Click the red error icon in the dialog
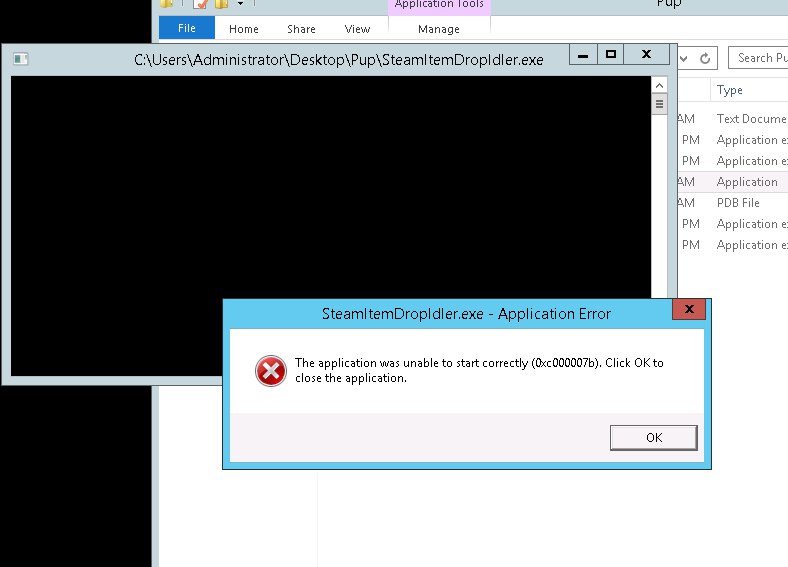 [x=271, y=371]
